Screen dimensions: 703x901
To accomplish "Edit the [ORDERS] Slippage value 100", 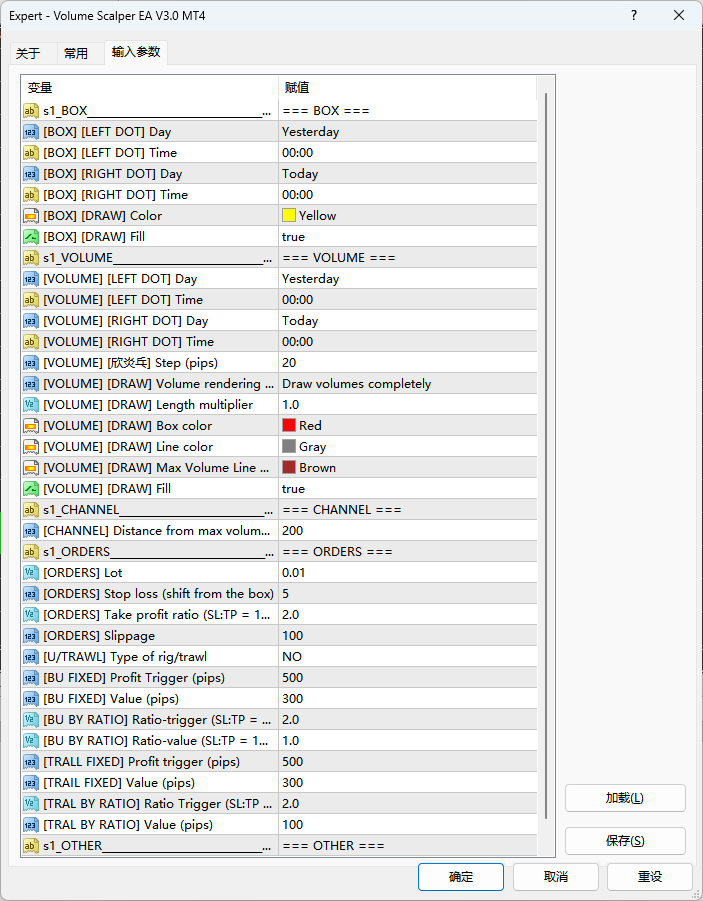I will [x=408, y=636].
